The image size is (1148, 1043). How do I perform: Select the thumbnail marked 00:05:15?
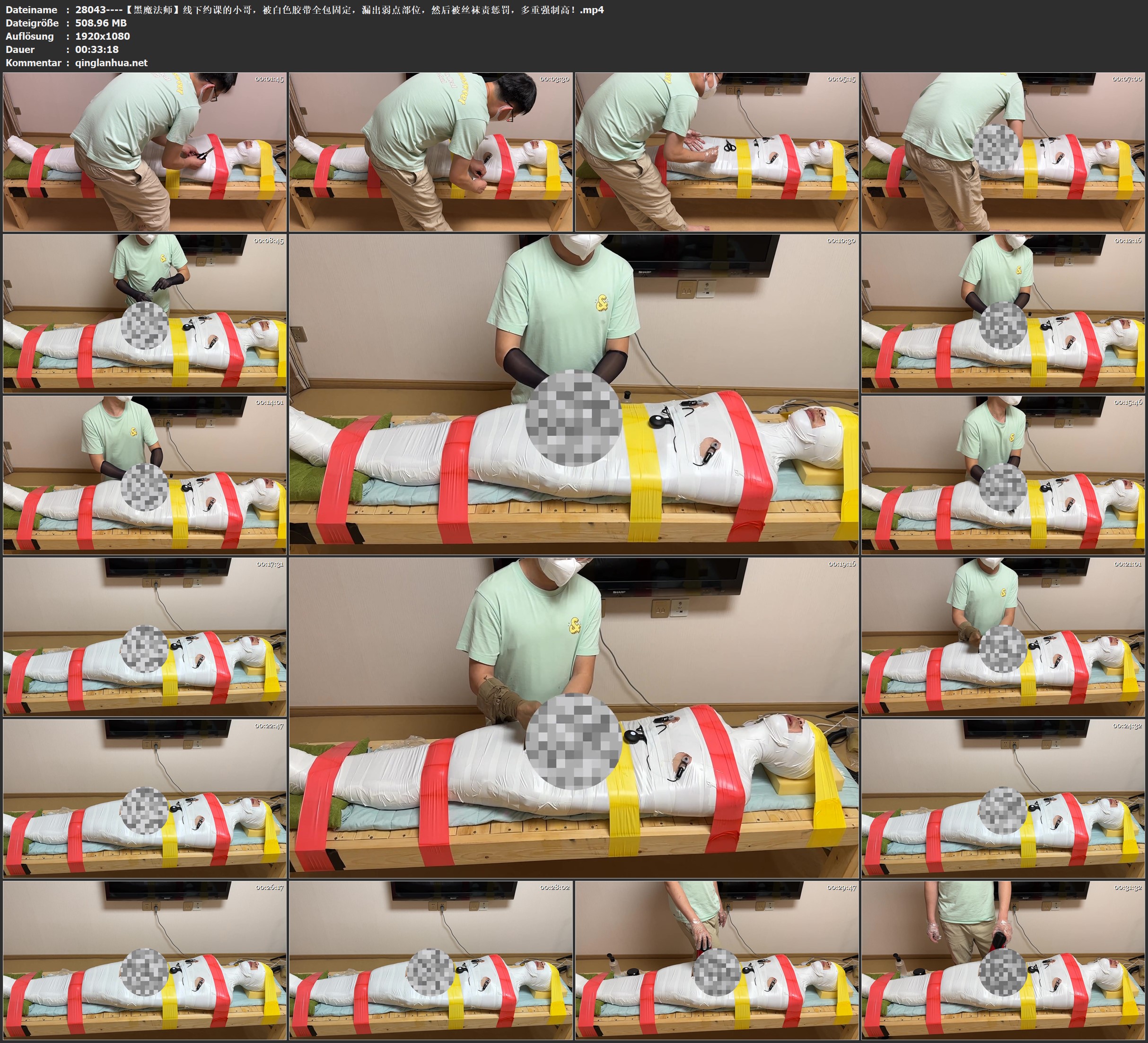coord(716,151)
